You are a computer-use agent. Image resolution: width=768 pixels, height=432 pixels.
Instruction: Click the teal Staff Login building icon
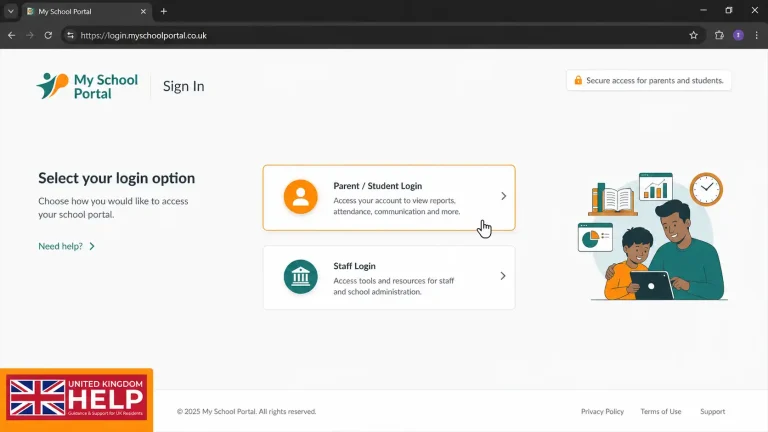point(301,277)
